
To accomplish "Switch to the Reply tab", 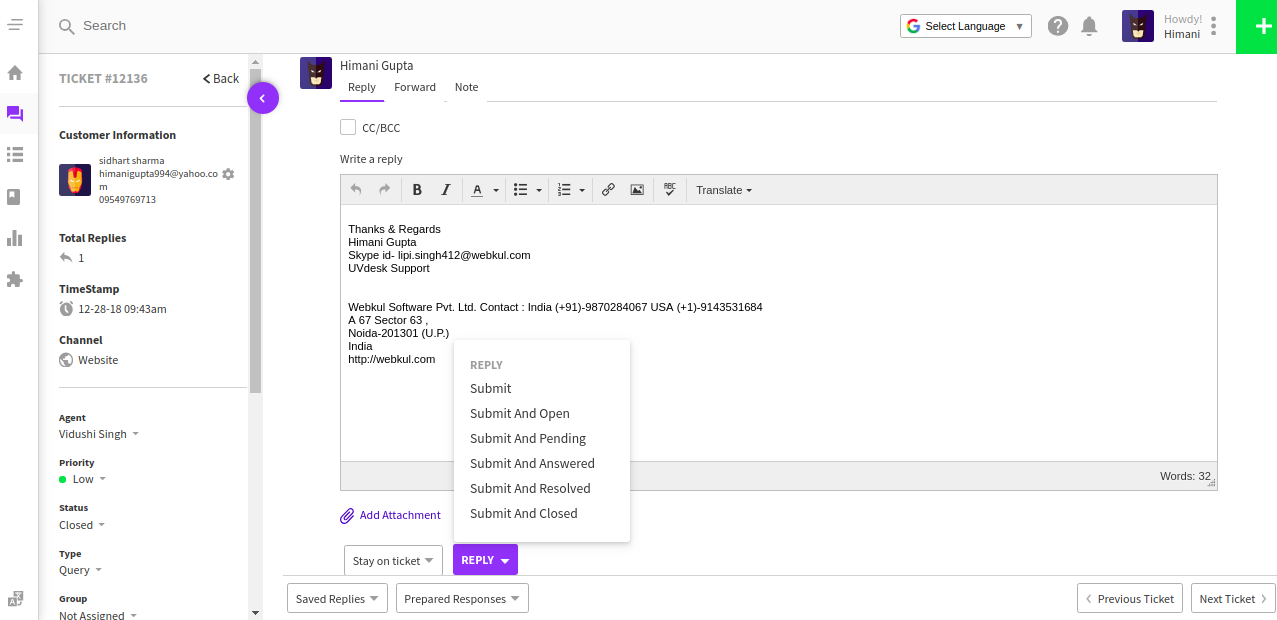I will pos(362,88).
